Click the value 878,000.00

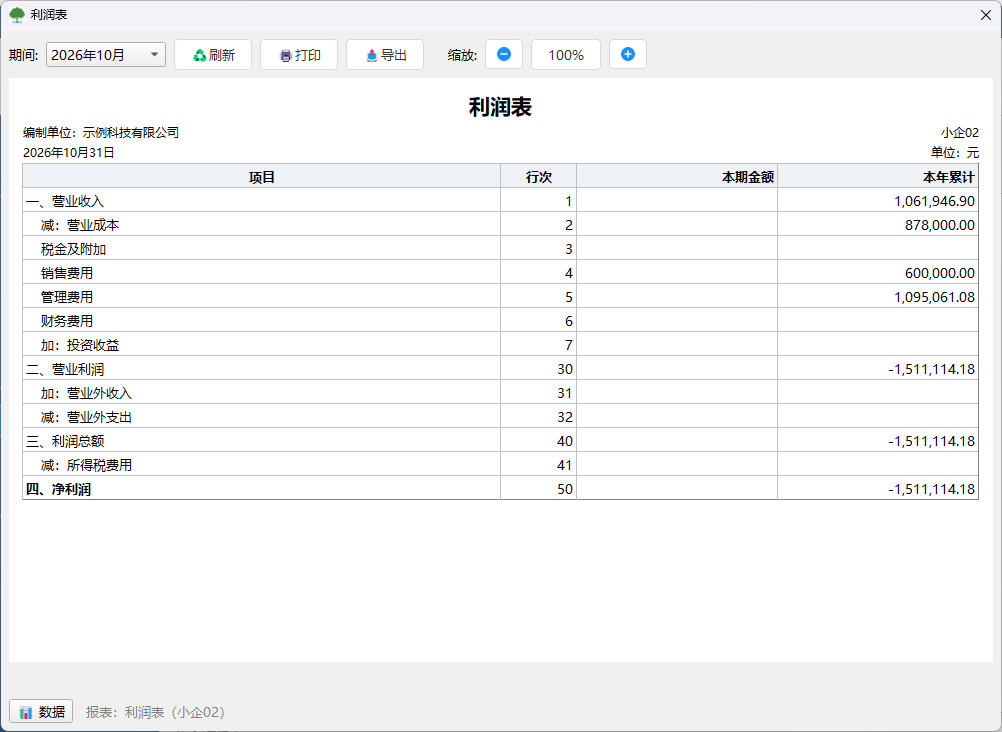pyautogui.click(x=940, y=225)
